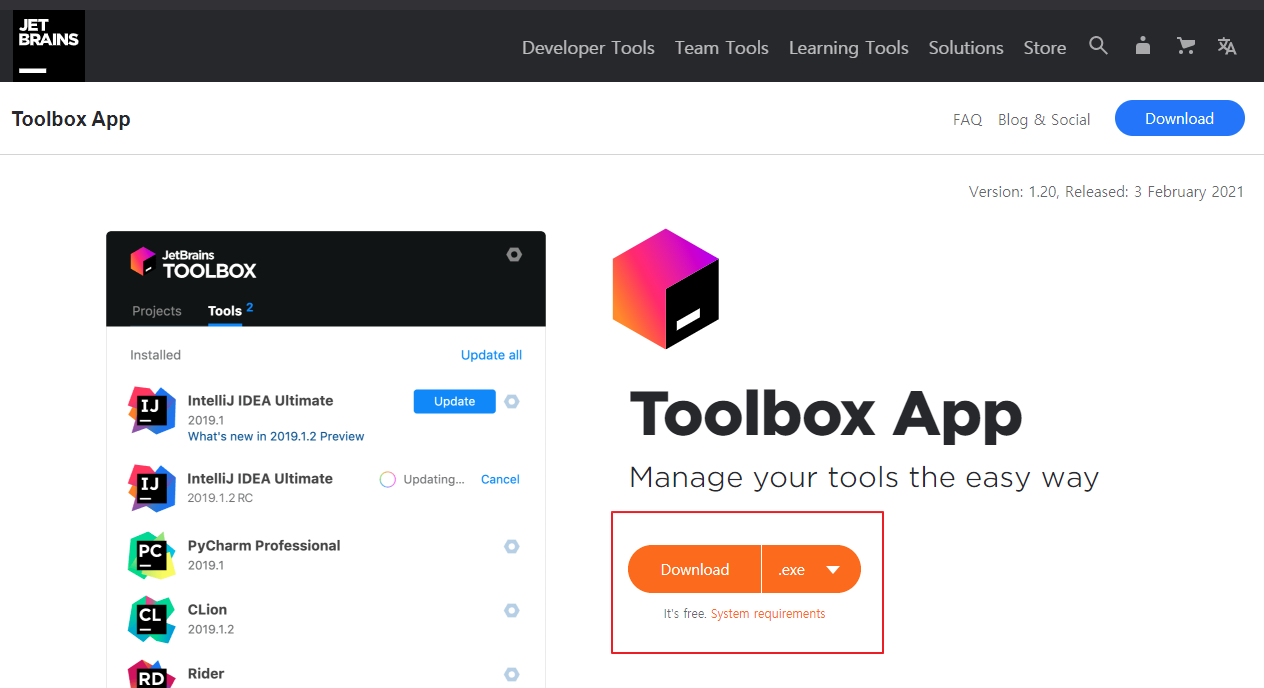Click the 2019.1.2 RC version text

pos(220,498)
